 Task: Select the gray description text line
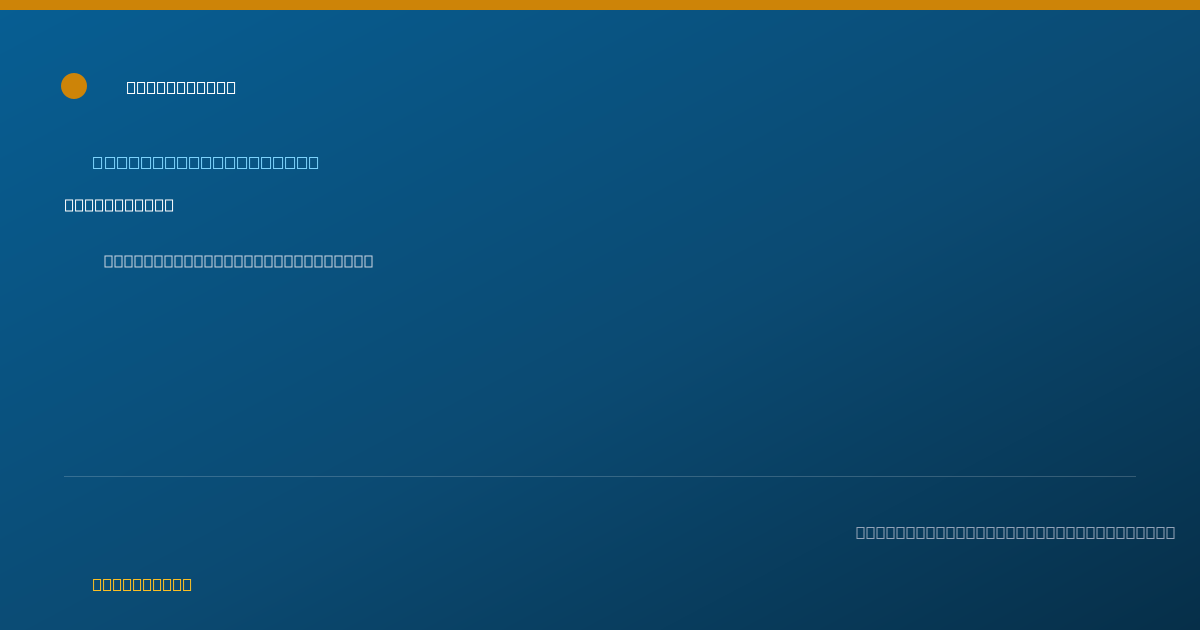(x=239, y=261)
